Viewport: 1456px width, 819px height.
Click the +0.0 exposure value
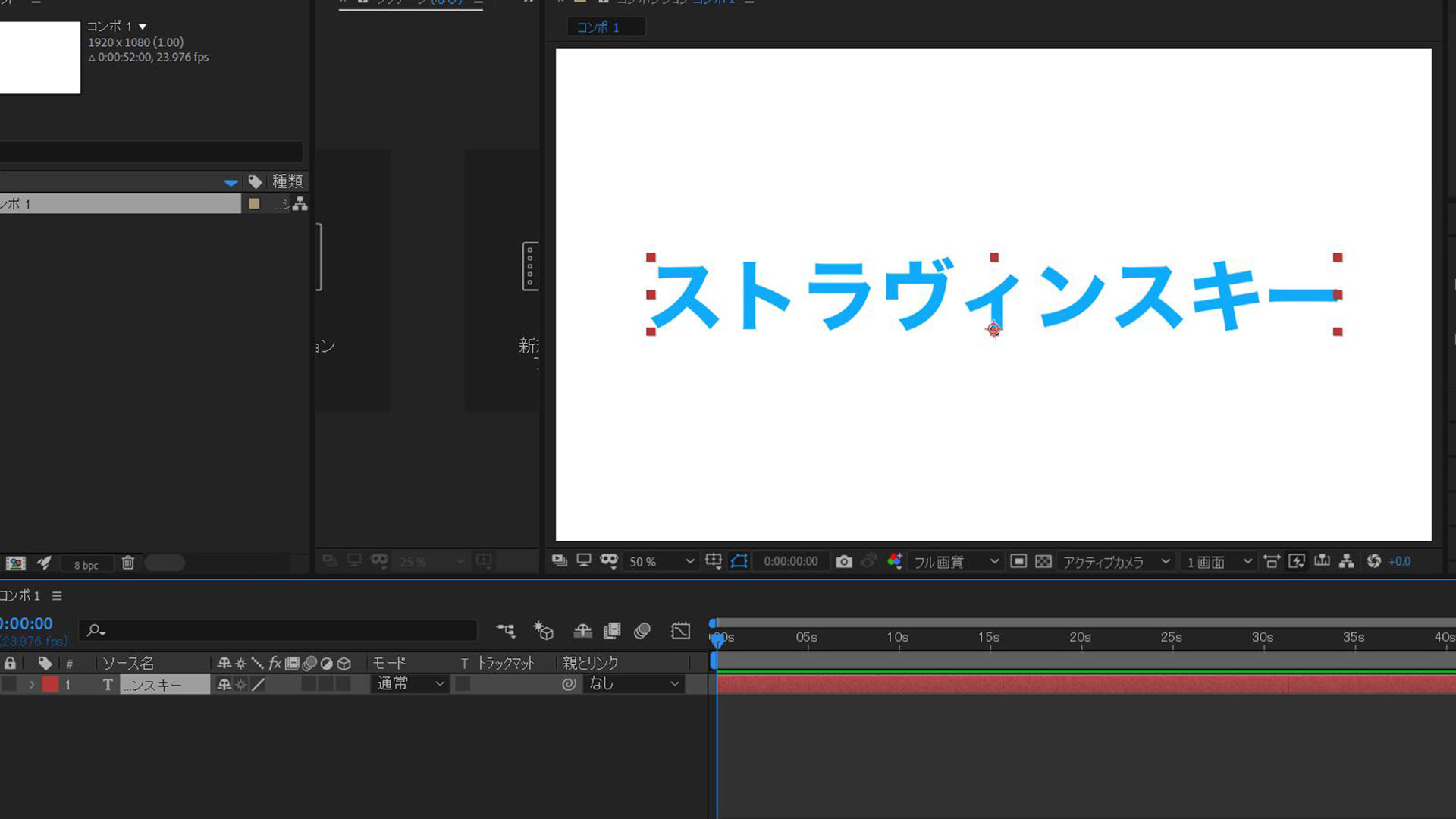[1400, 562]
